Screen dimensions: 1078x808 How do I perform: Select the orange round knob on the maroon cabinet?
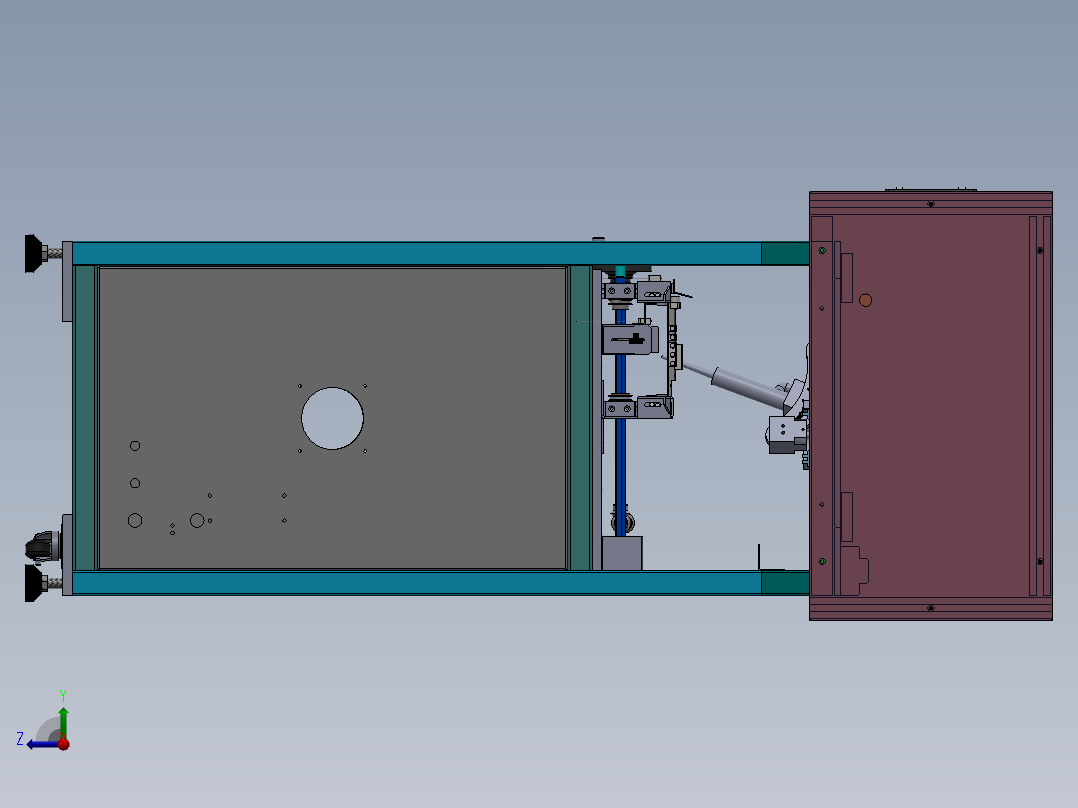coord(866,301)
